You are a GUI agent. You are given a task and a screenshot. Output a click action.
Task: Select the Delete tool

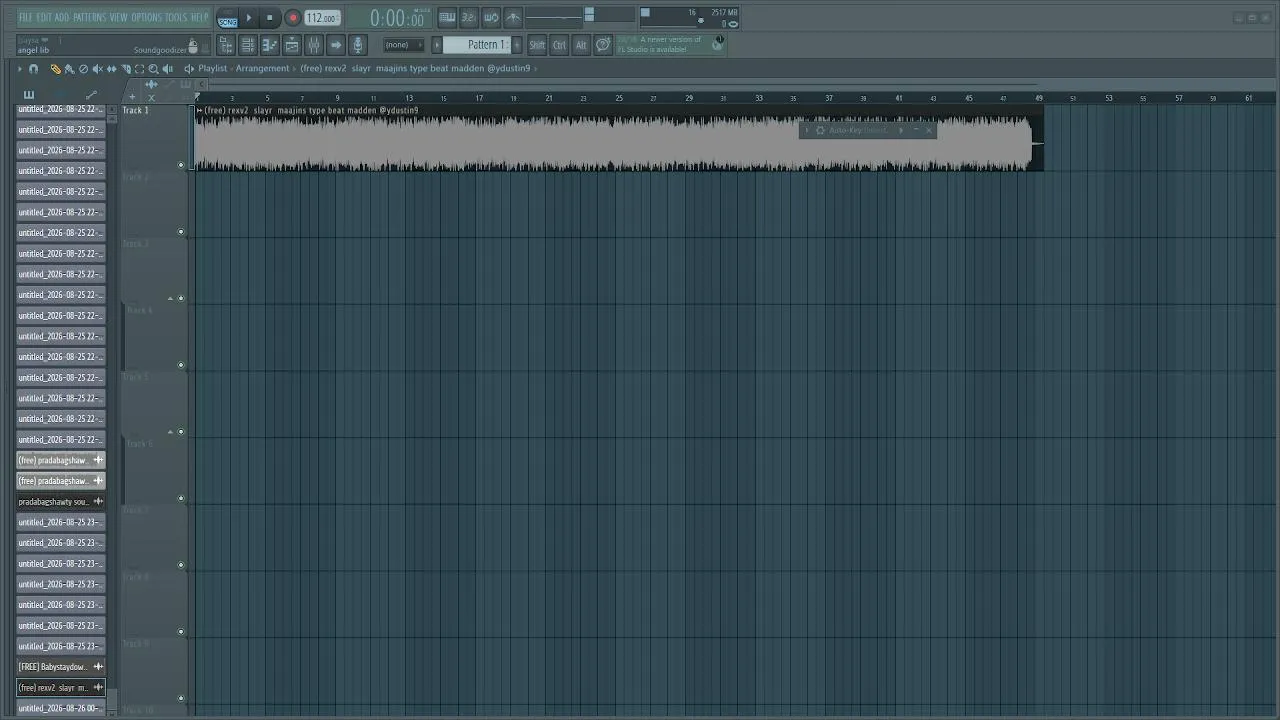pos(83,69)
